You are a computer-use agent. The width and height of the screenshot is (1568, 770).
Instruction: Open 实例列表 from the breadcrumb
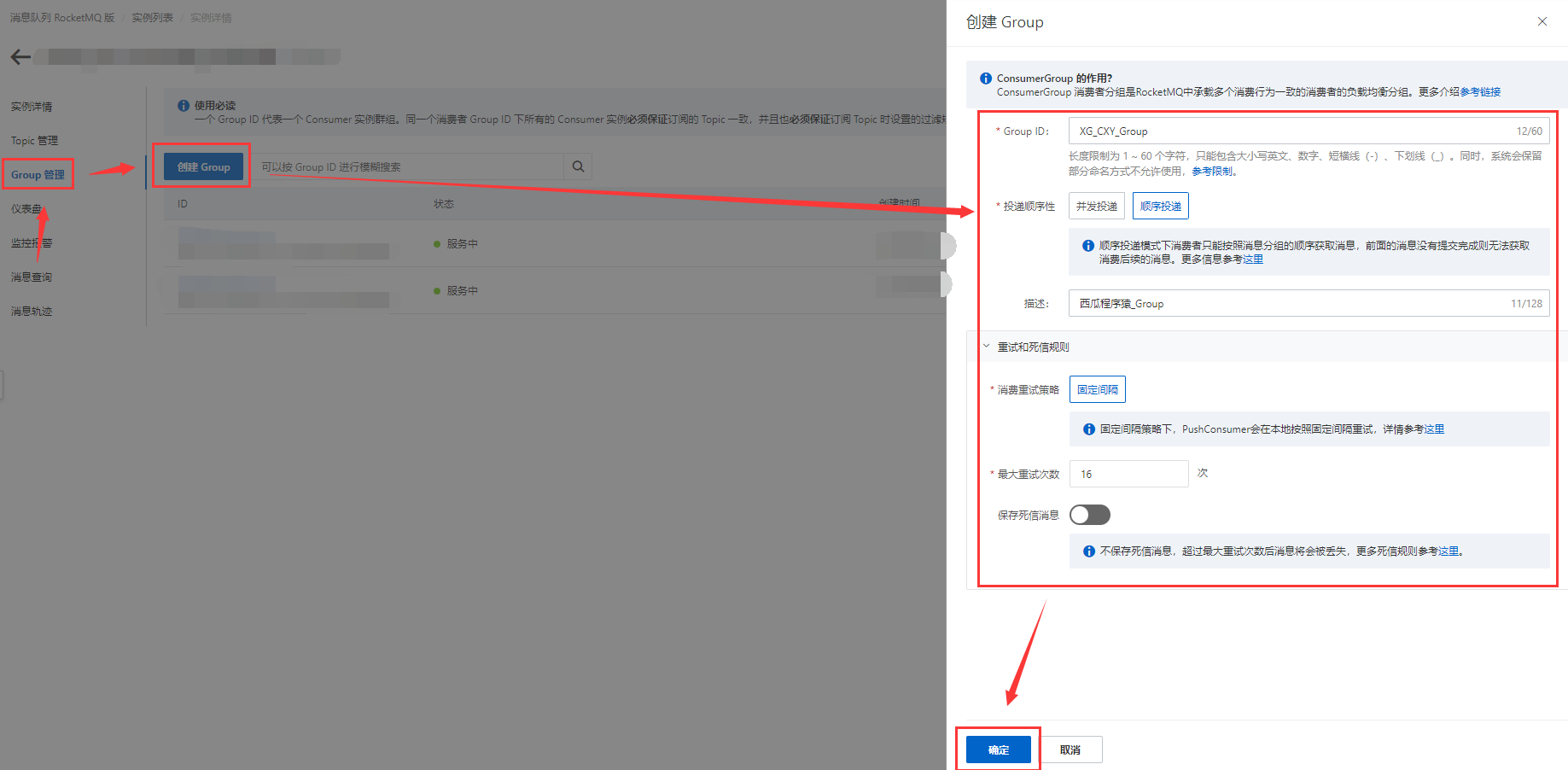pyautogui.click(x=152, y=15)
